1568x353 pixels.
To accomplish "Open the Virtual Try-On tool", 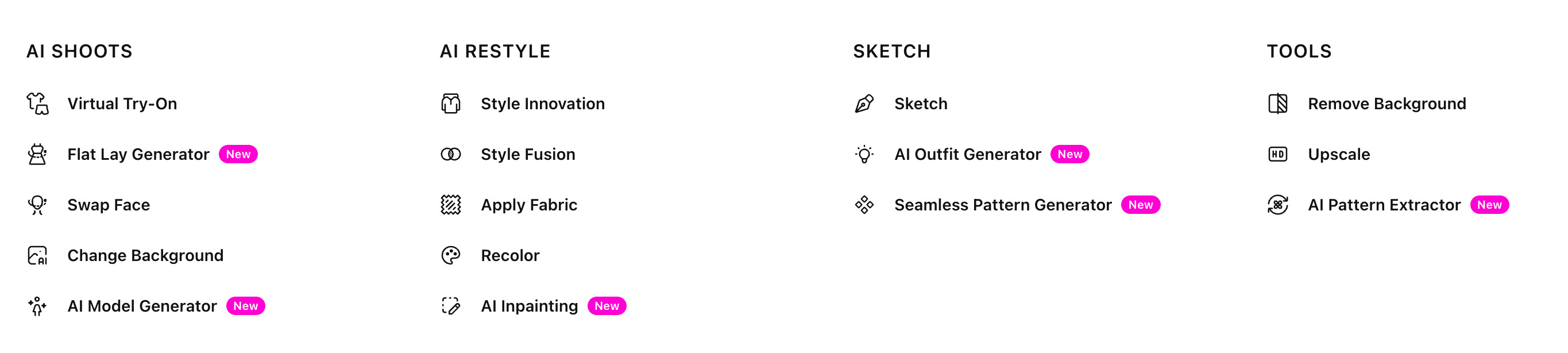I will tap(123, 103).
